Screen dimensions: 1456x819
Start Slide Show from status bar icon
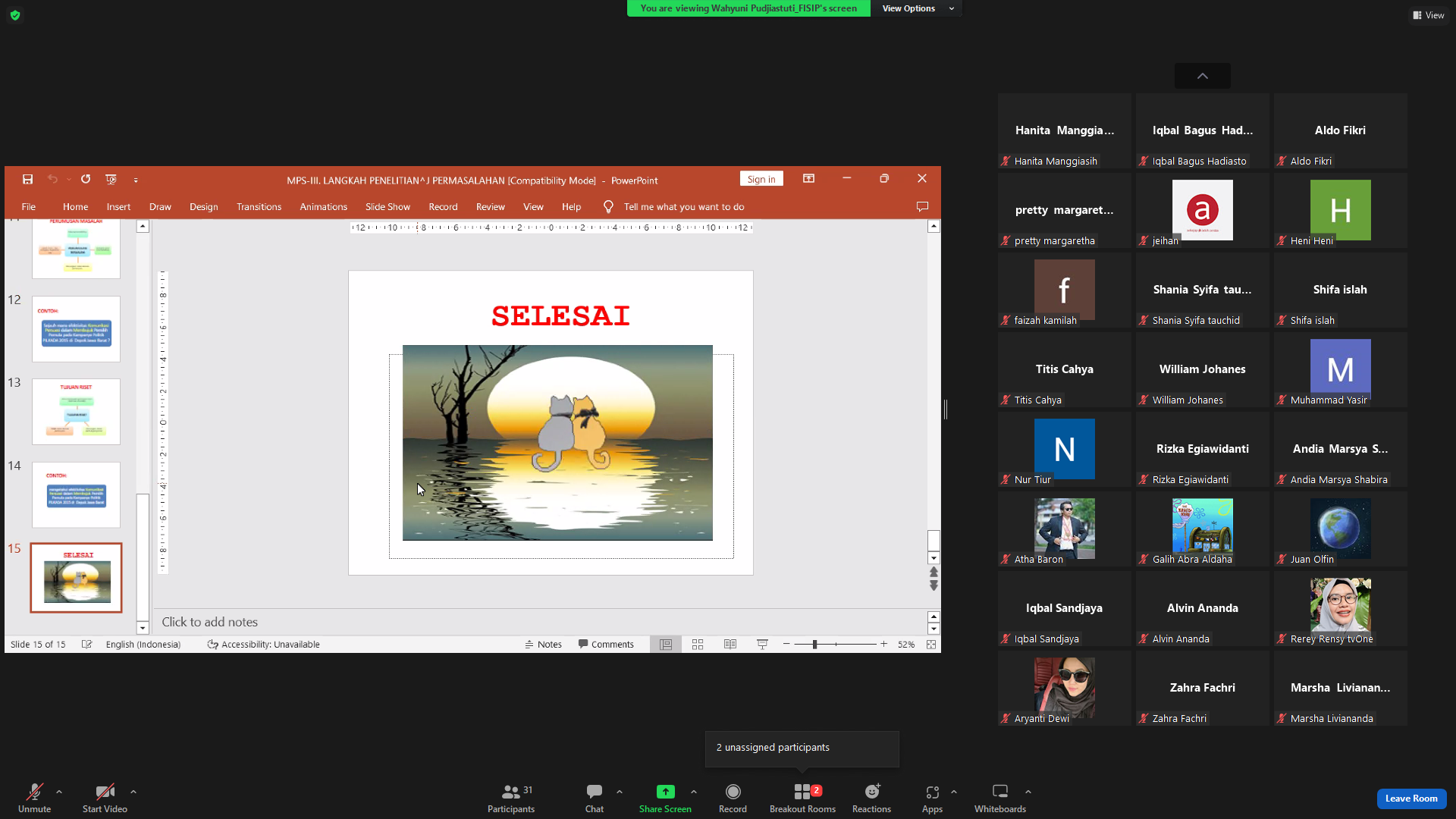tap(762, 644)
